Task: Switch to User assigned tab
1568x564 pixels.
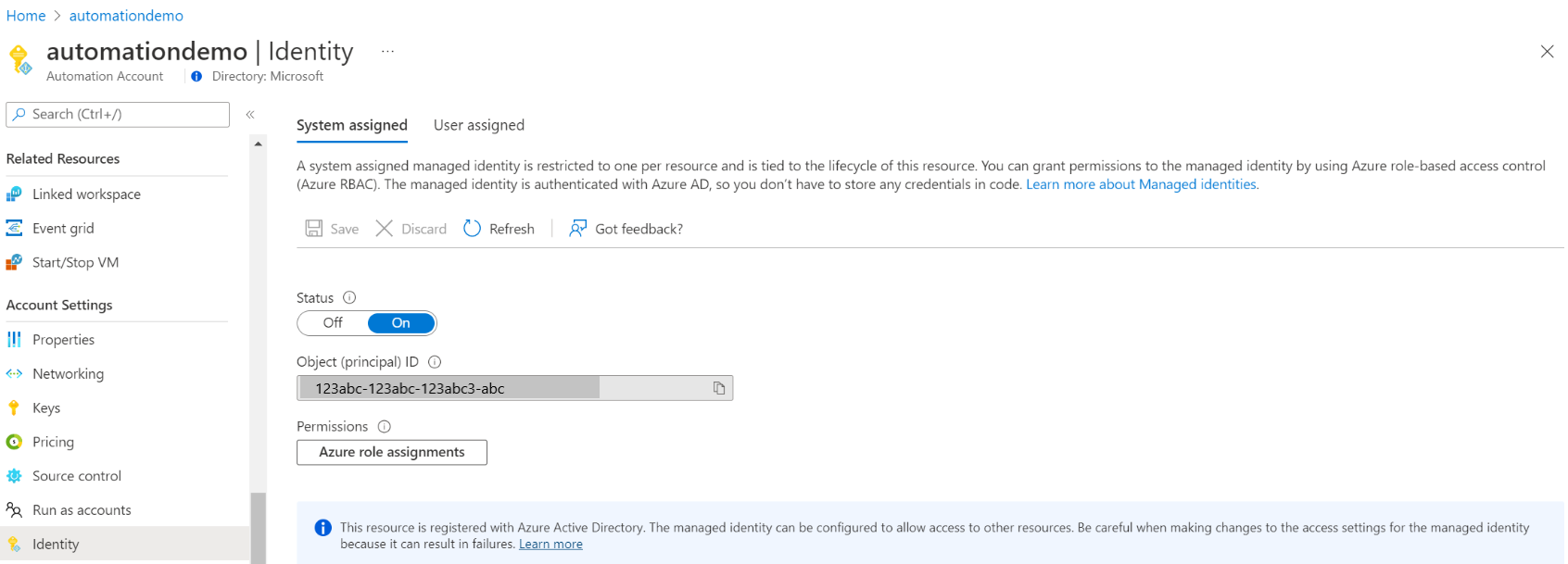Action: (479, 125)
